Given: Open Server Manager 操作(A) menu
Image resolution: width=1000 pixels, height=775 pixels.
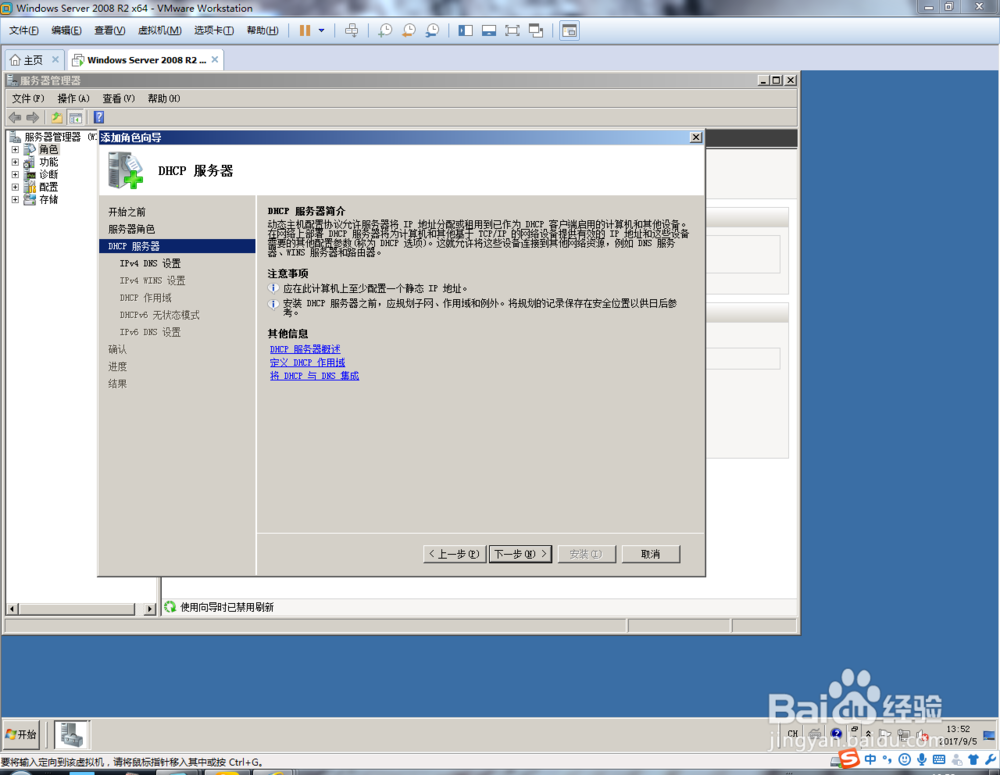Looking at the screenshot, I should point(73,98).
